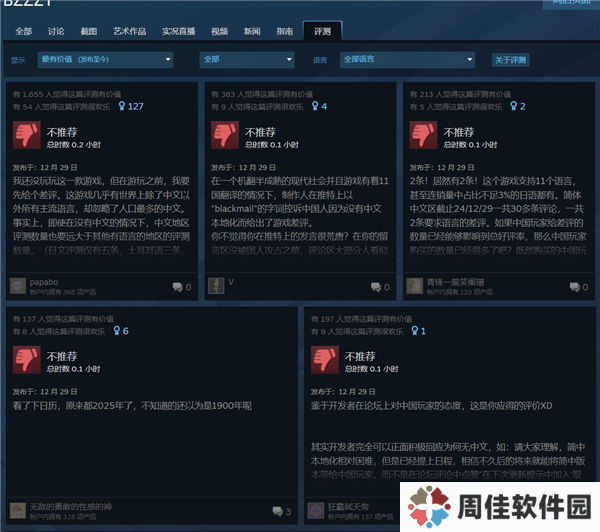
Task: Click 有 213 人觉得这篇评测有价值 text
Action: click(x=460, y=94)
